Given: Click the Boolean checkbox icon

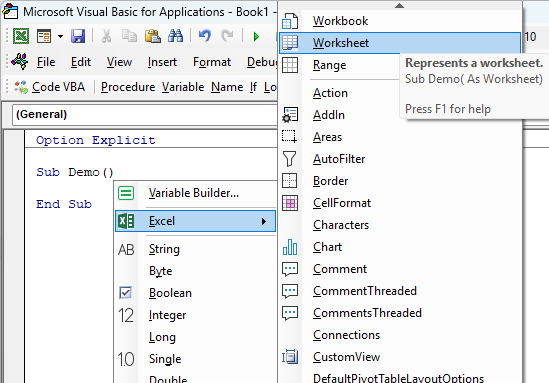Looking at the screenshot, I should 125,293.
